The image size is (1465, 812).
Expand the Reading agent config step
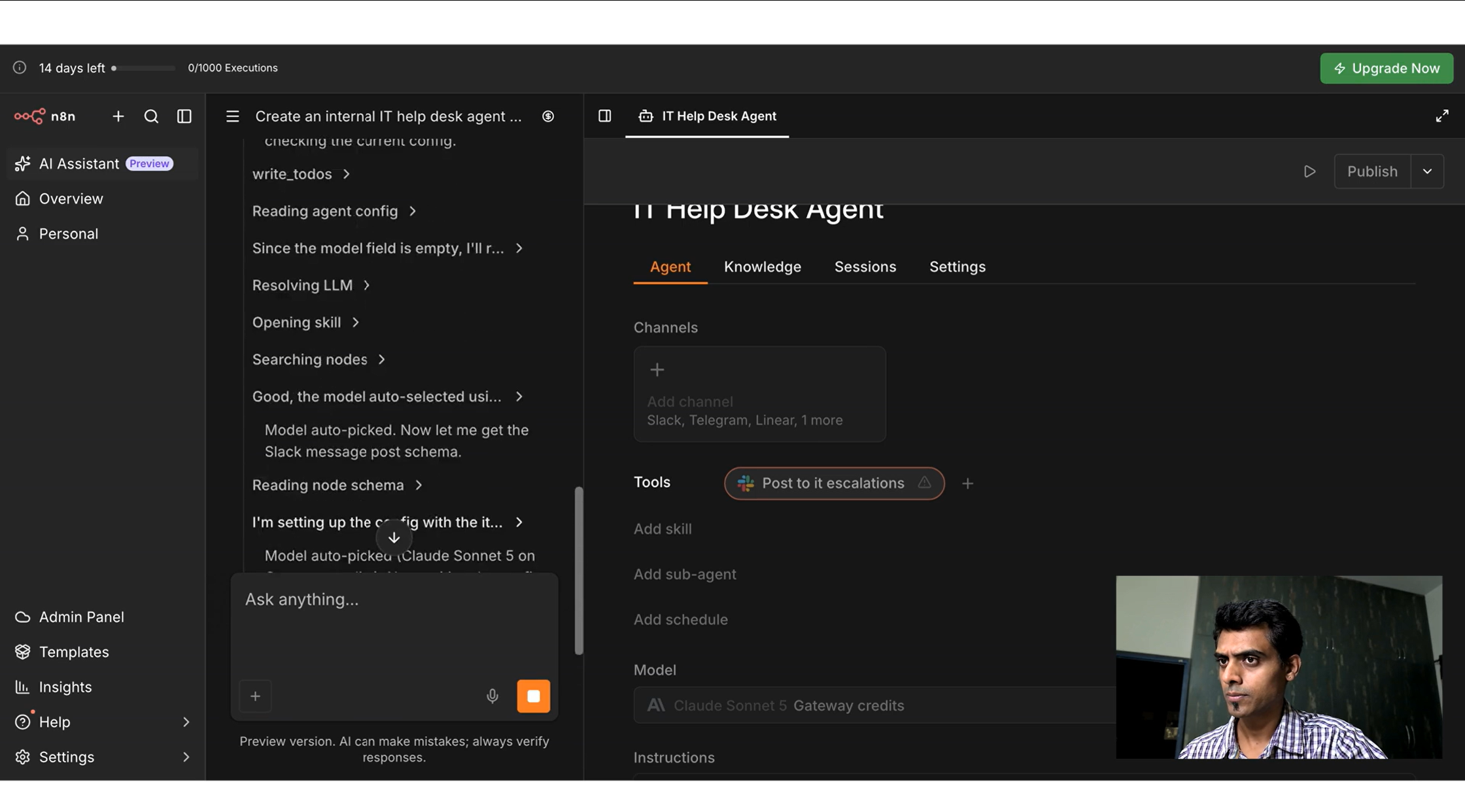[x=334, y=211]
